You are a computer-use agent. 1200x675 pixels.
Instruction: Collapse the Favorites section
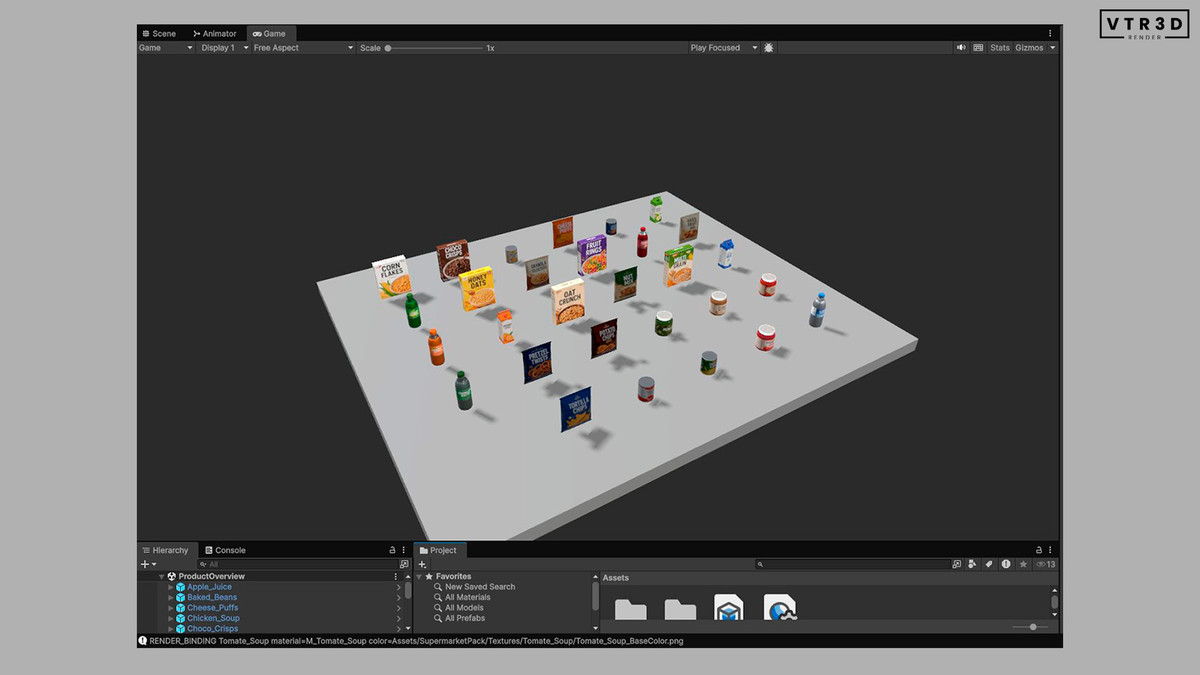[419, 576]
